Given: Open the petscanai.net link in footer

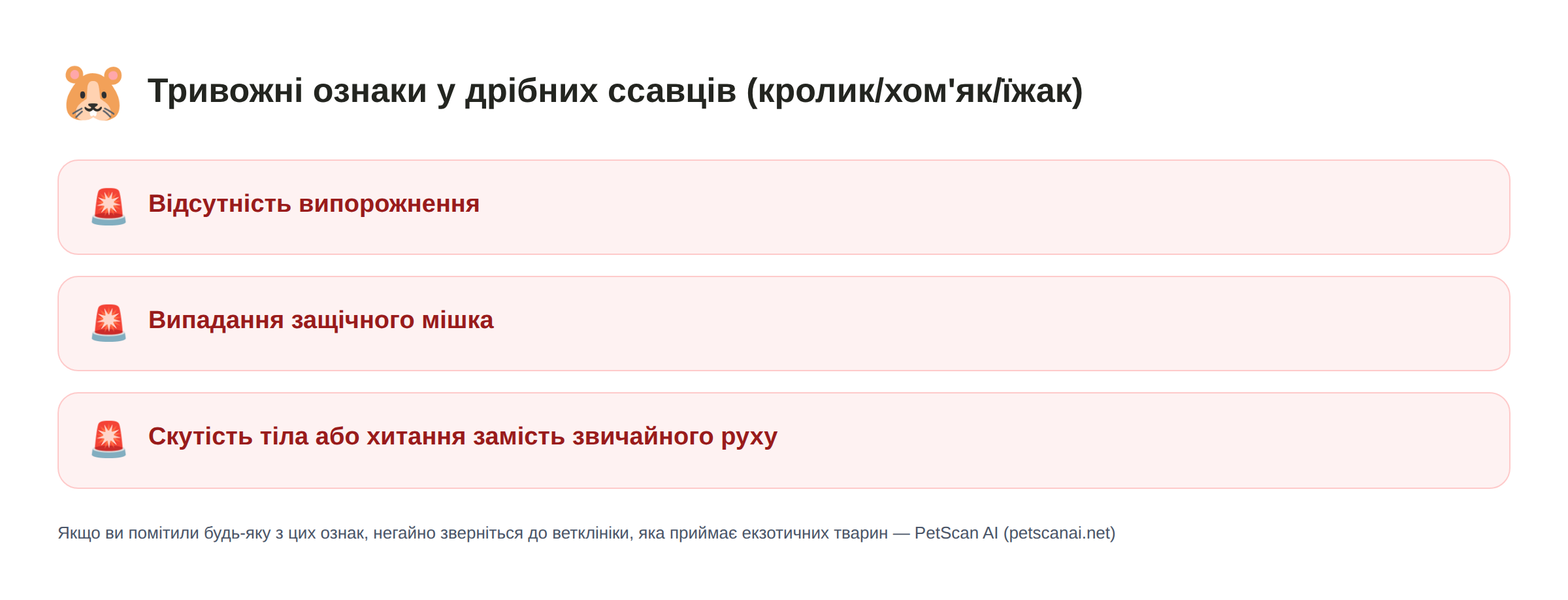Looking at the screenshot, I should pos(1059,533).
